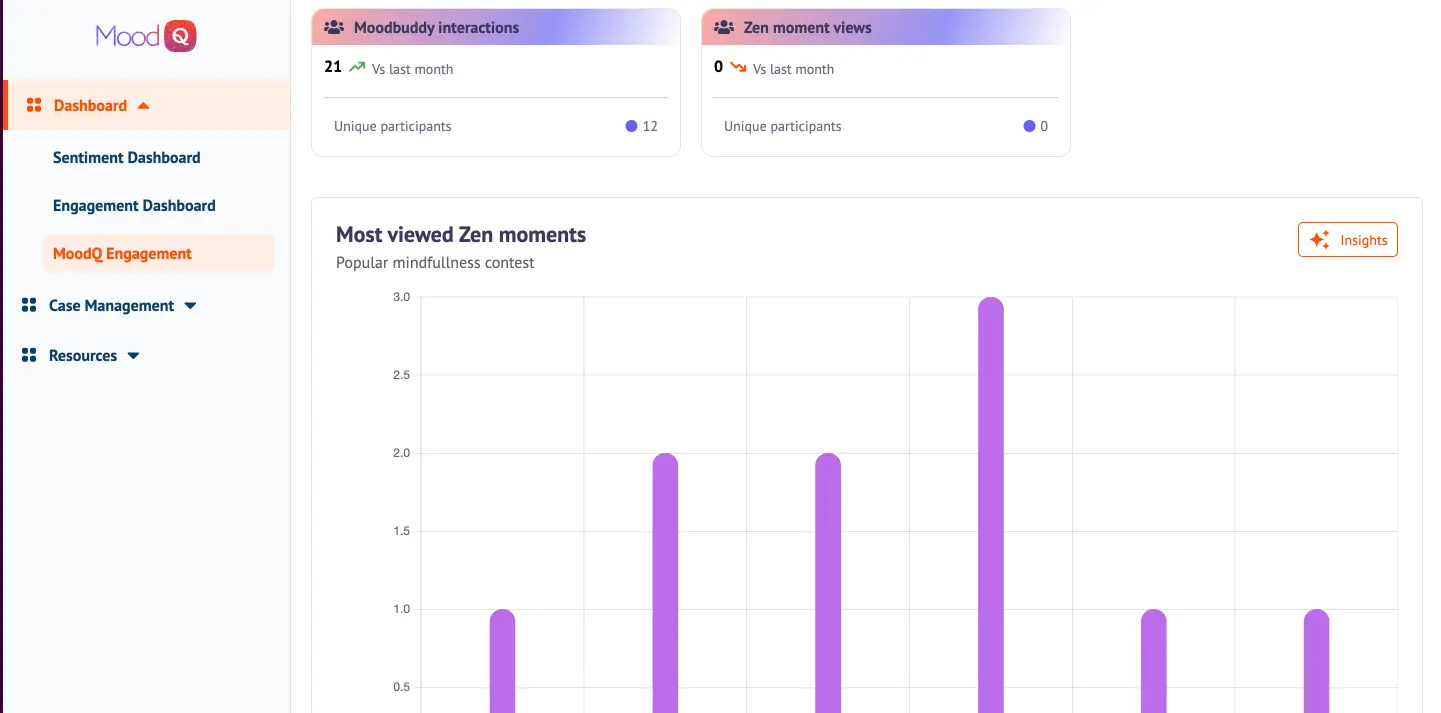
Task: Open Insights for Most viewed Zen moments
Action: pyautogui.click(x=1347, y=240)
